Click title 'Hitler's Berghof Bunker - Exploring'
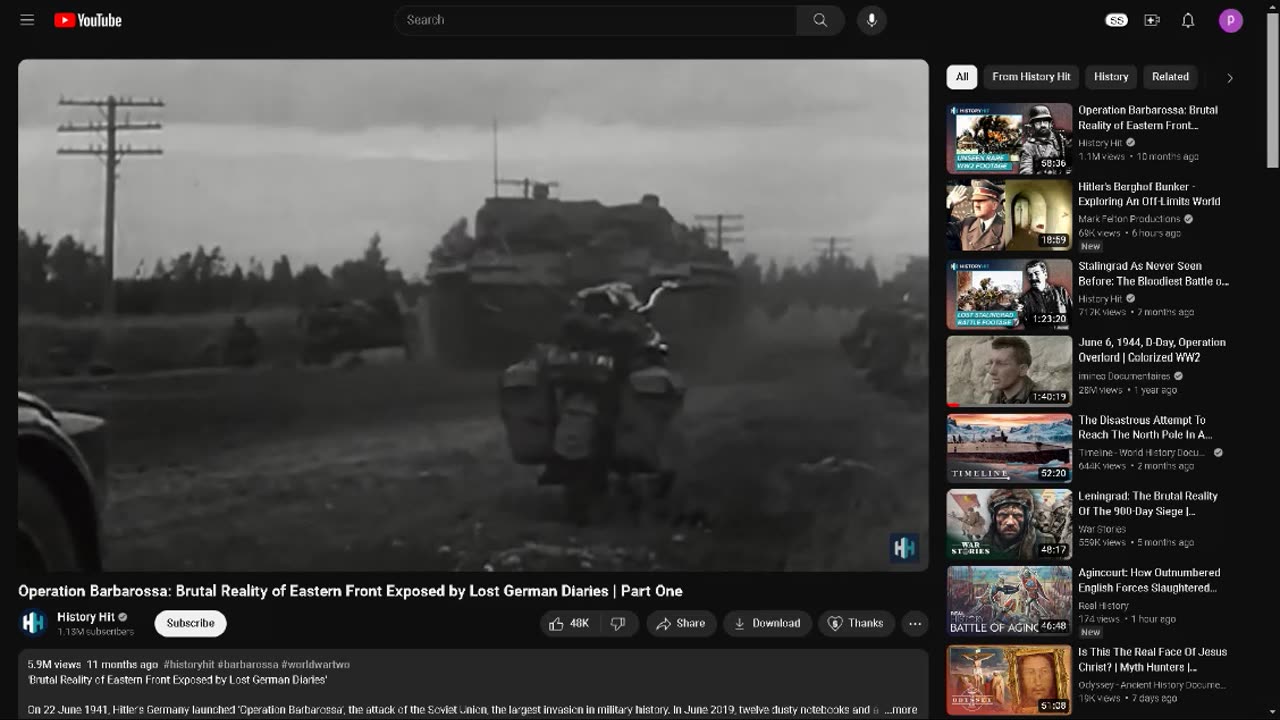Image resolution: width=1280 pixels, height=720 pixels. 1149,194
